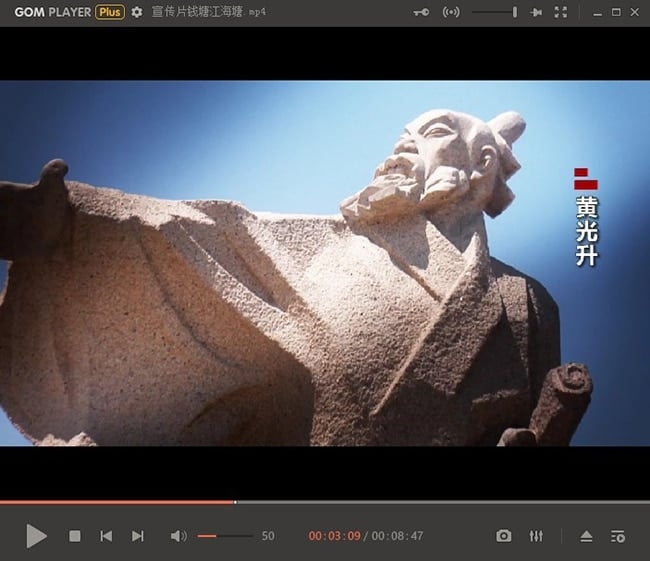This screenshot has height=561, width=650.
Task: Click the Plus badge
Action: 110,12
